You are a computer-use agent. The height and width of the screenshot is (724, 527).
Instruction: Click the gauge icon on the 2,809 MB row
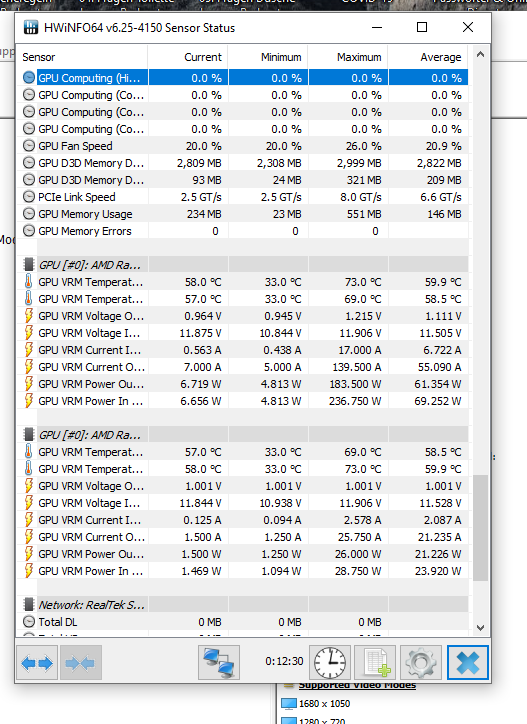coord(29,163)
